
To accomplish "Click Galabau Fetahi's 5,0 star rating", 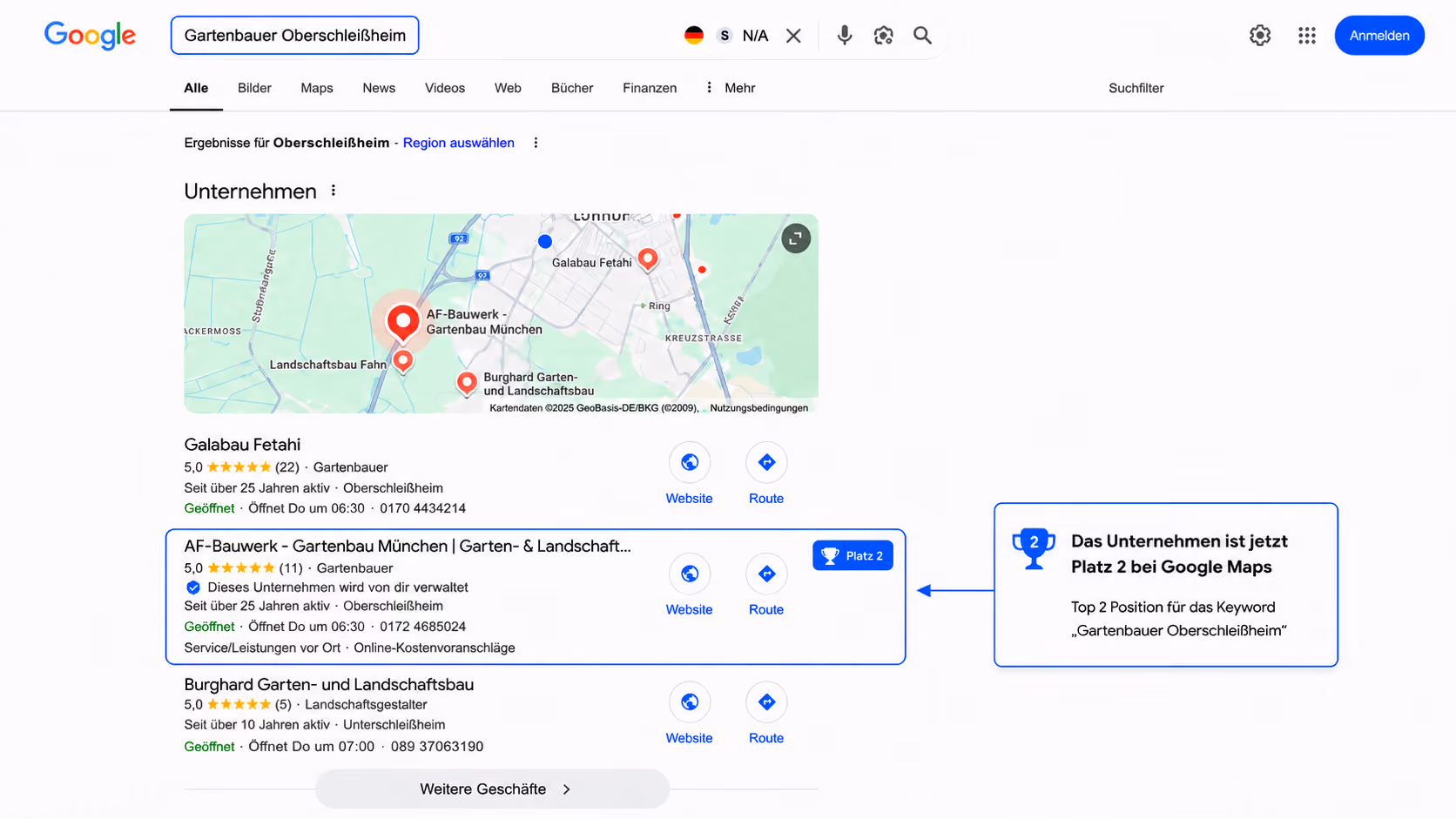I will (x=241, y=467).
